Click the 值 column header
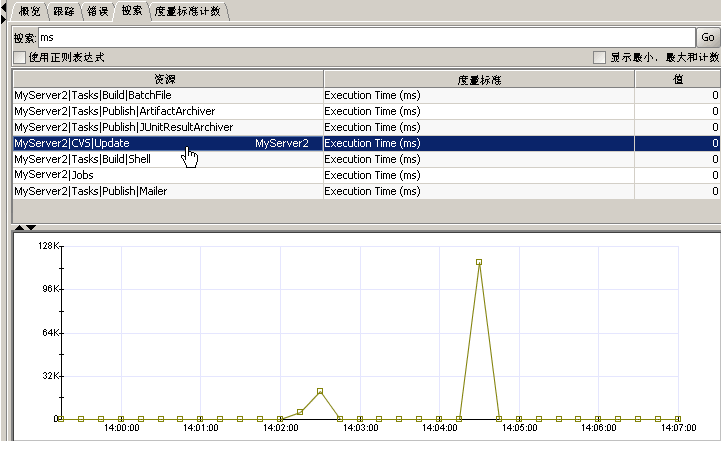This screenshot has width=721, height=452. 677,78
